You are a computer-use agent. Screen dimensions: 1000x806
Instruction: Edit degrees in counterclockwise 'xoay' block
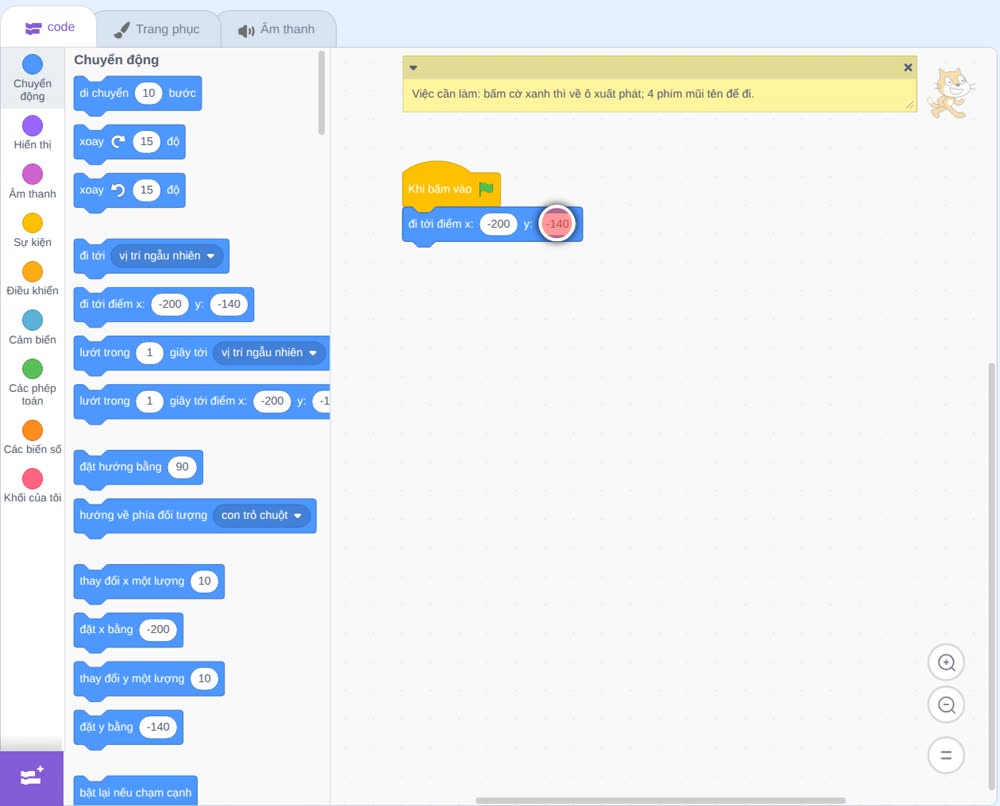[x=147, y=190]
